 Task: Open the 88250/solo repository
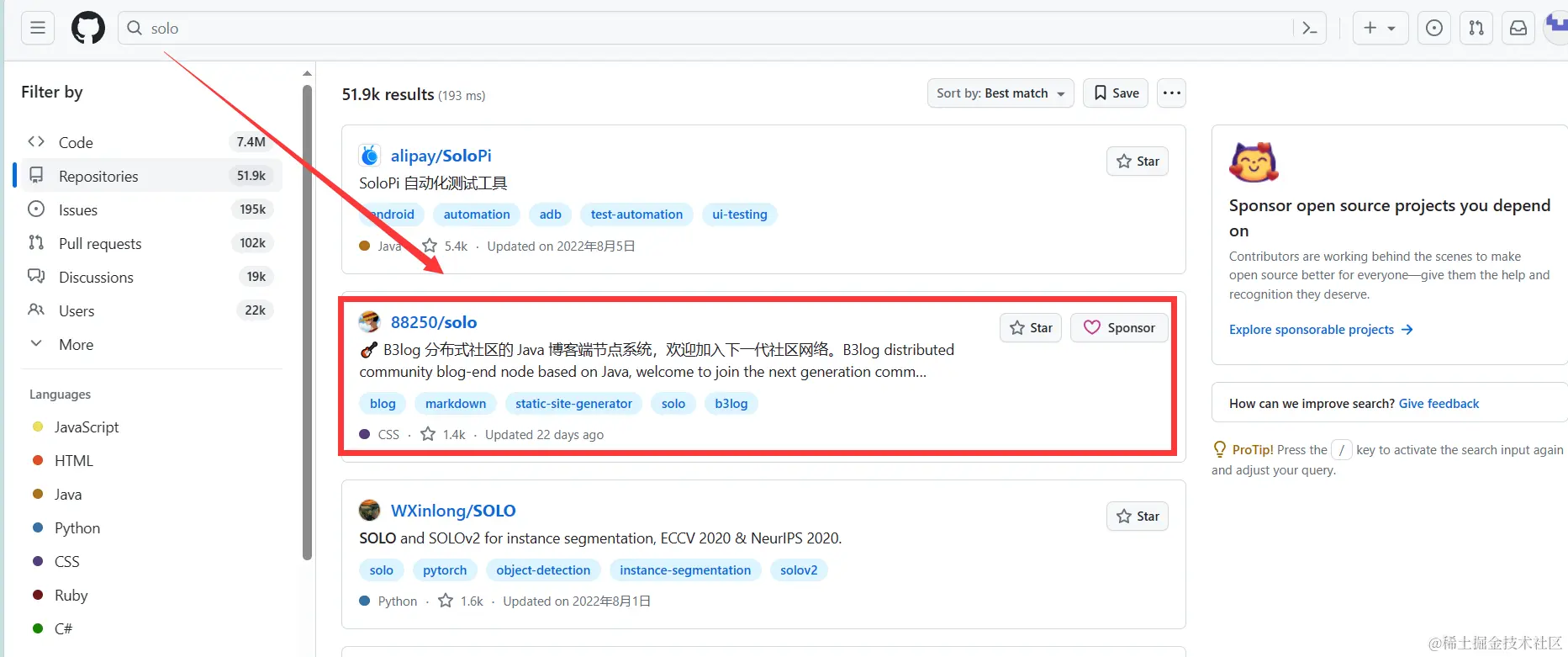point(434,322)
